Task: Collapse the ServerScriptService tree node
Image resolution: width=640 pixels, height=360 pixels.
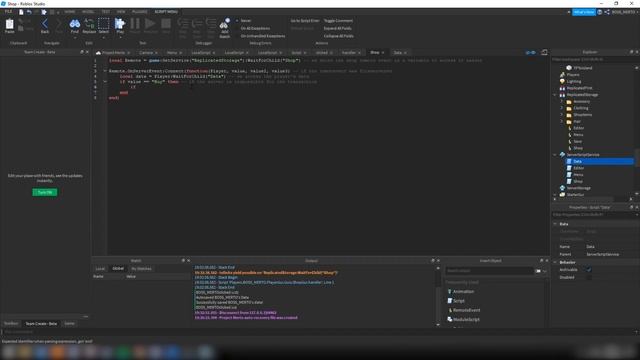Action: pyautogui.click(x=555, y=155)
